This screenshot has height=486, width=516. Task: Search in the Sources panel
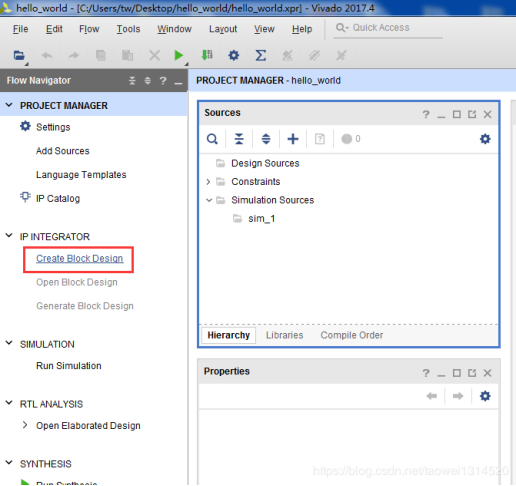tap(212, 139)
